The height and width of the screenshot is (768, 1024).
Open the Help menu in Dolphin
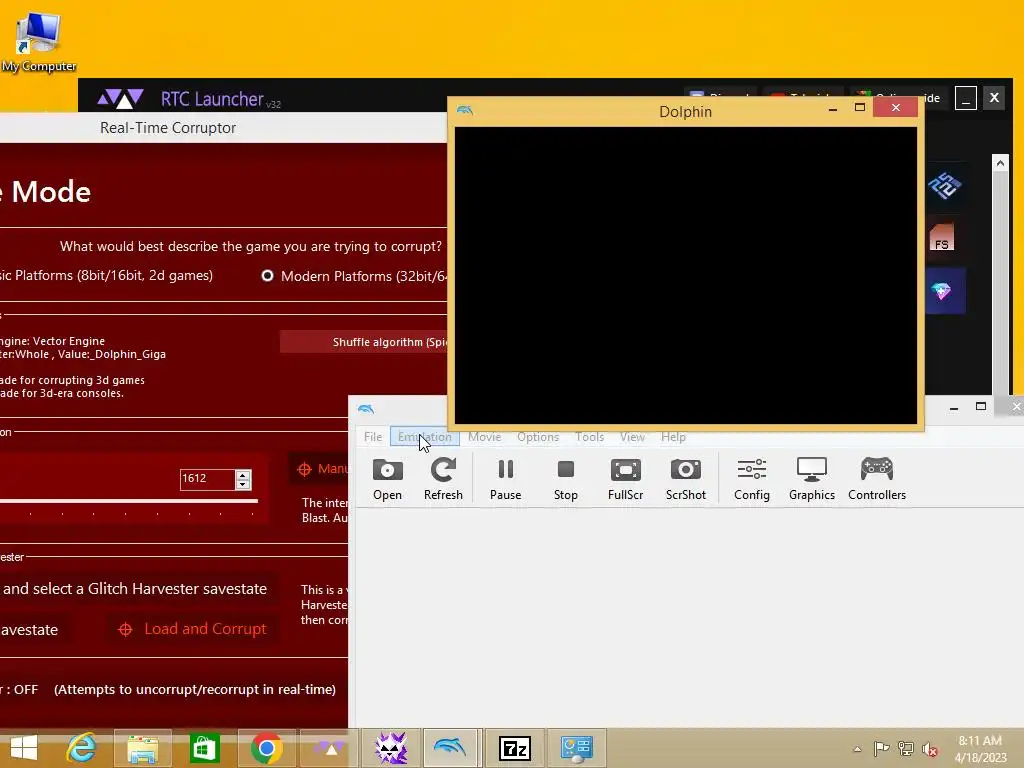[x=673, y=437]
